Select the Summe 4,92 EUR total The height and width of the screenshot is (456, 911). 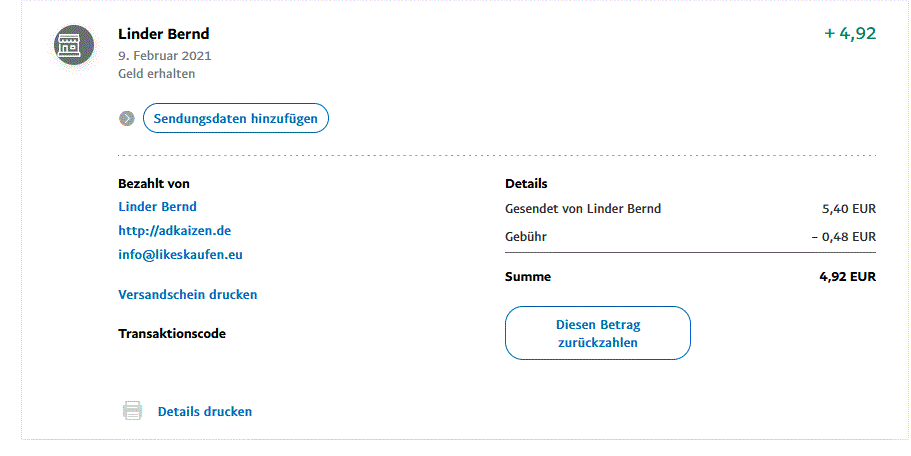[848, 277]
